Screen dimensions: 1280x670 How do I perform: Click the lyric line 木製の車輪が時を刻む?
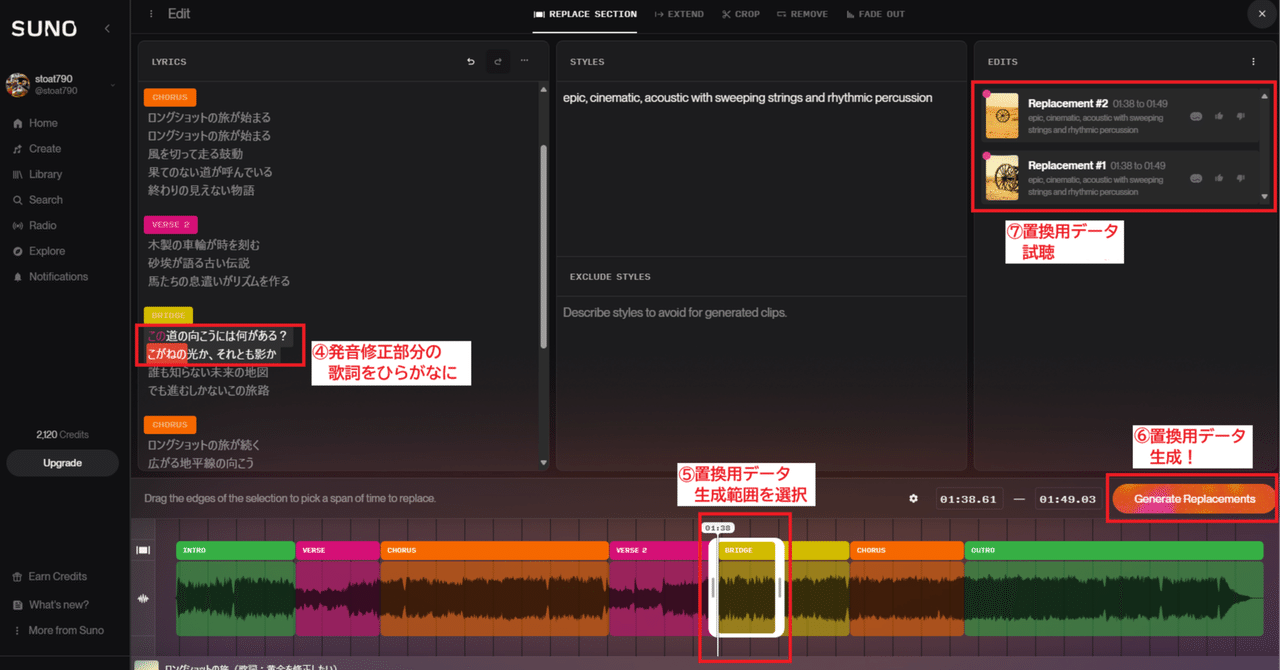(x=204, y=245)
